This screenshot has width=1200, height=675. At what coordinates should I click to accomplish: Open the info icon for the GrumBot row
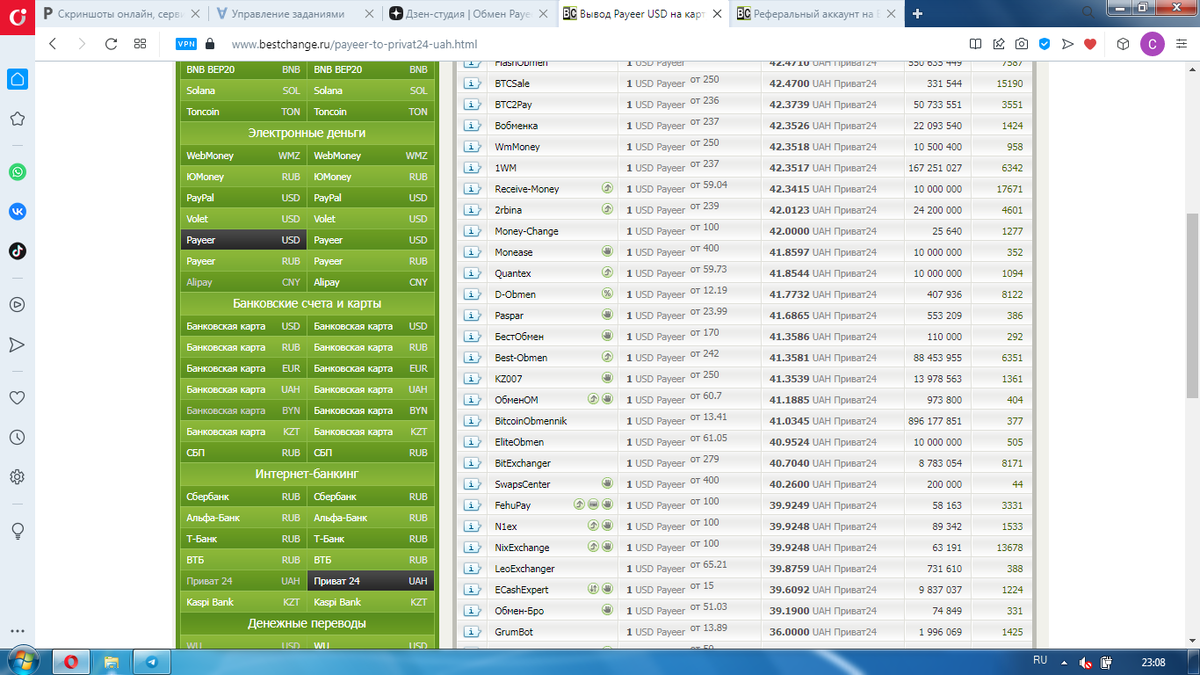pyautogui.click(x=473, y=632)
